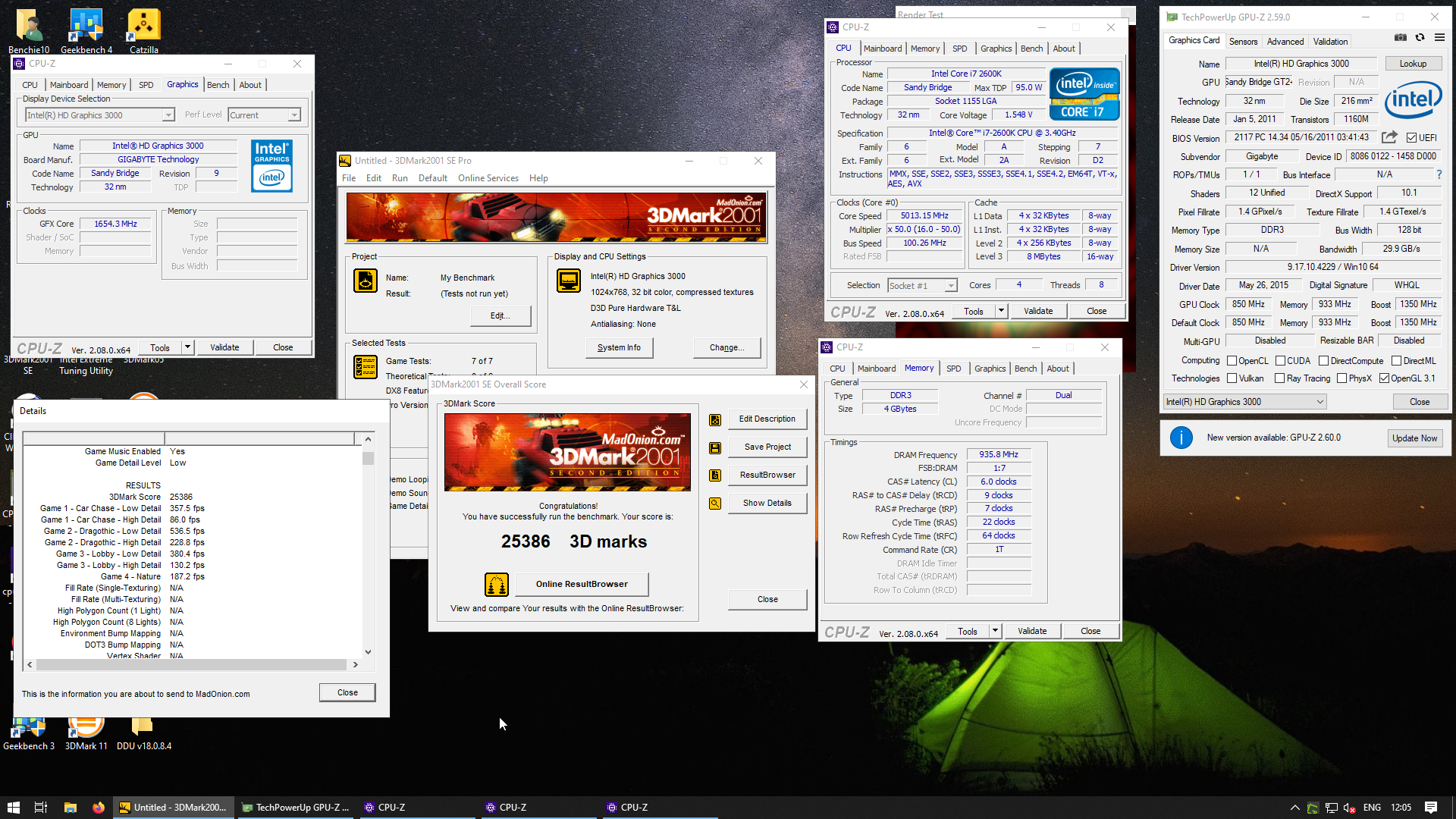The image size is (1456, 819).
Task: Toggle the PhysX checkbox
Action: coord(1342,378)
